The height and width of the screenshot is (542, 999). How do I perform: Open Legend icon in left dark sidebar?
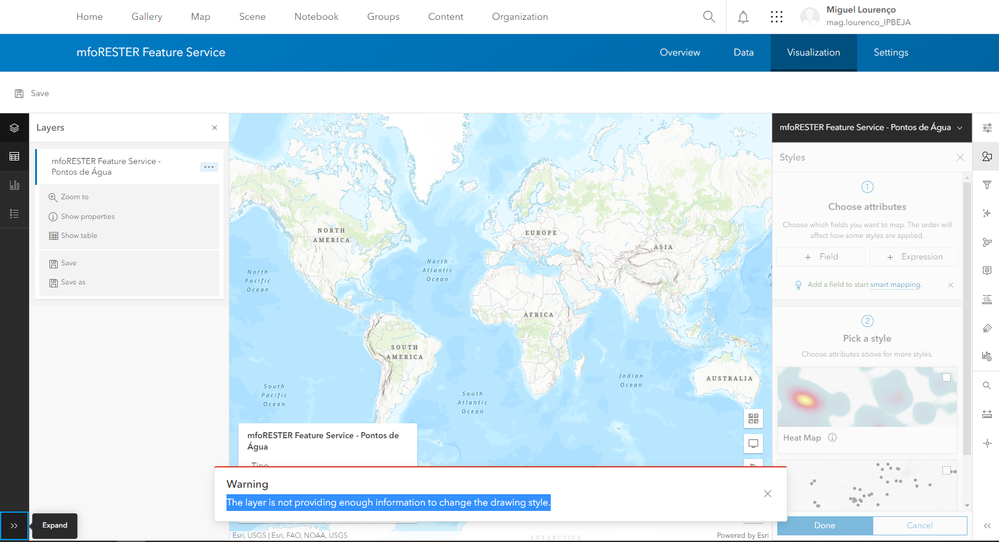coord(14,214)
